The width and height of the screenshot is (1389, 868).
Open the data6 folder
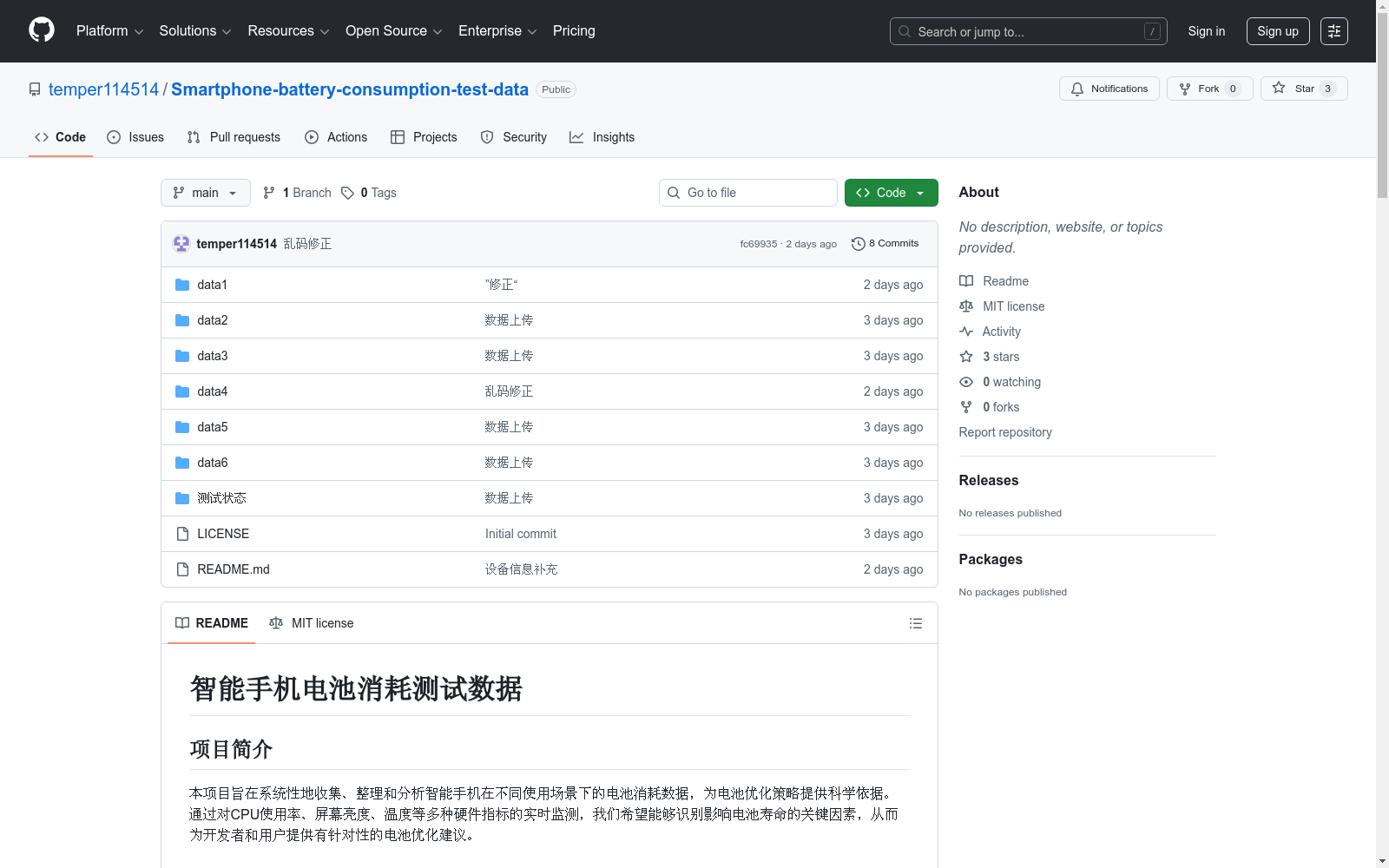(213, 463)
